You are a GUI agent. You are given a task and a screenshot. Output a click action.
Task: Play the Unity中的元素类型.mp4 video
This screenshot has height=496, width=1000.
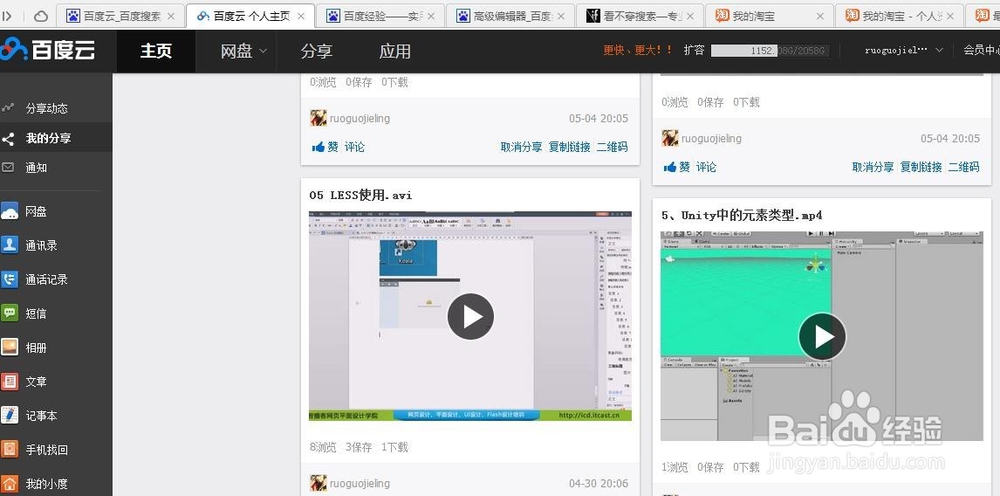pos(822,336)
